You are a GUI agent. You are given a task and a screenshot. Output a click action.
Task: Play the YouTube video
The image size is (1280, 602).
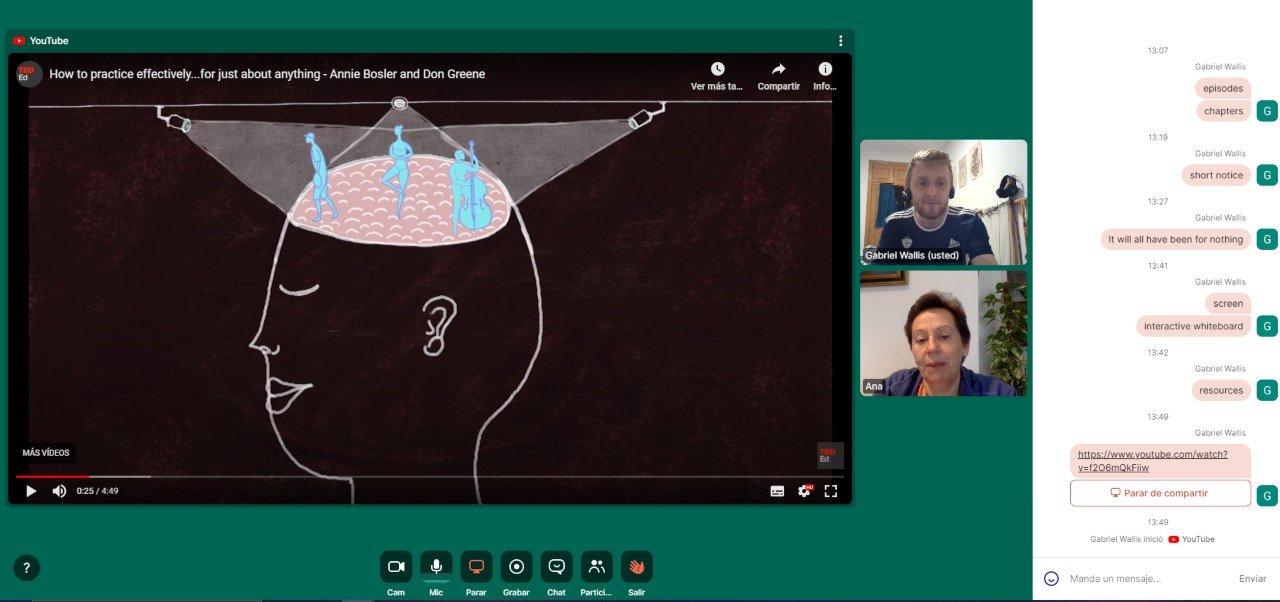click(31, 491)
